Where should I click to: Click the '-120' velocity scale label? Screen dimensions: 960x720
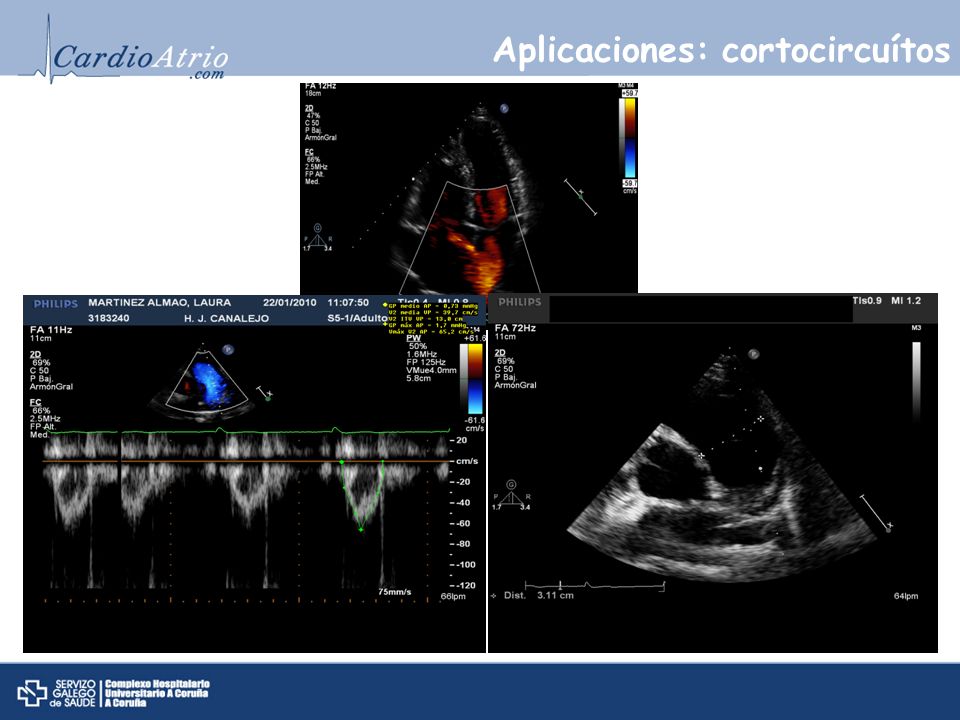[466, 585]
